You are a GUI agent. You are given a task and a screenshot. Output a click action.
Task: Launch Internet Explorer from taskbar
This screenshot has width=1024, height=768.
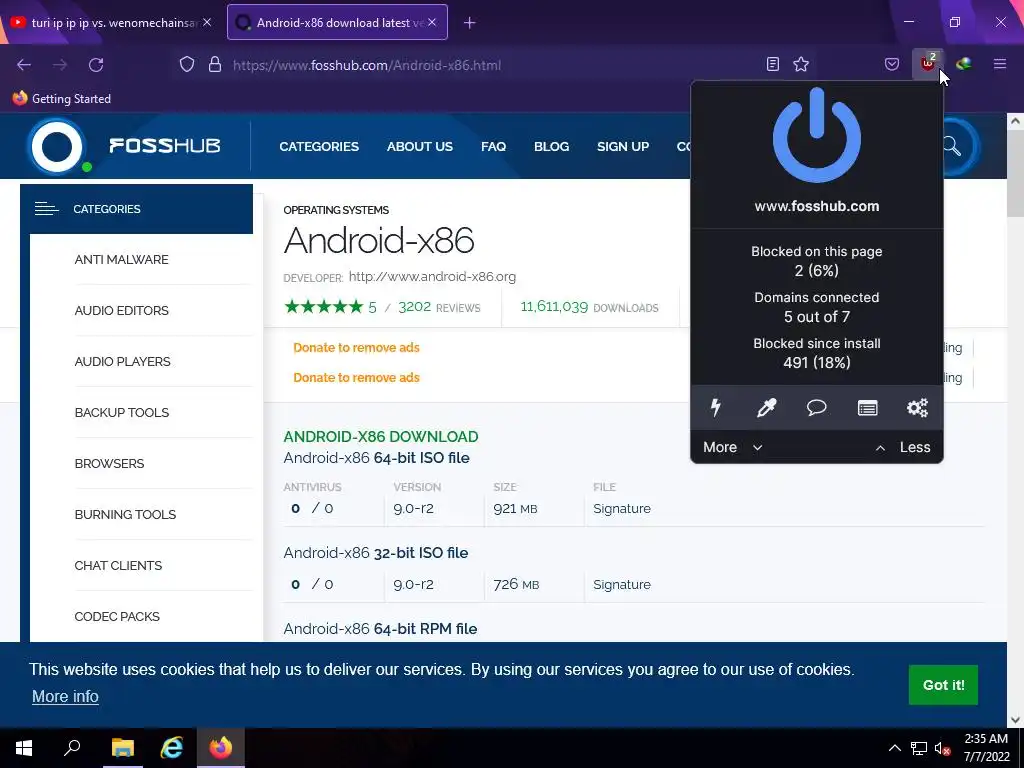(x=171, y=748)
